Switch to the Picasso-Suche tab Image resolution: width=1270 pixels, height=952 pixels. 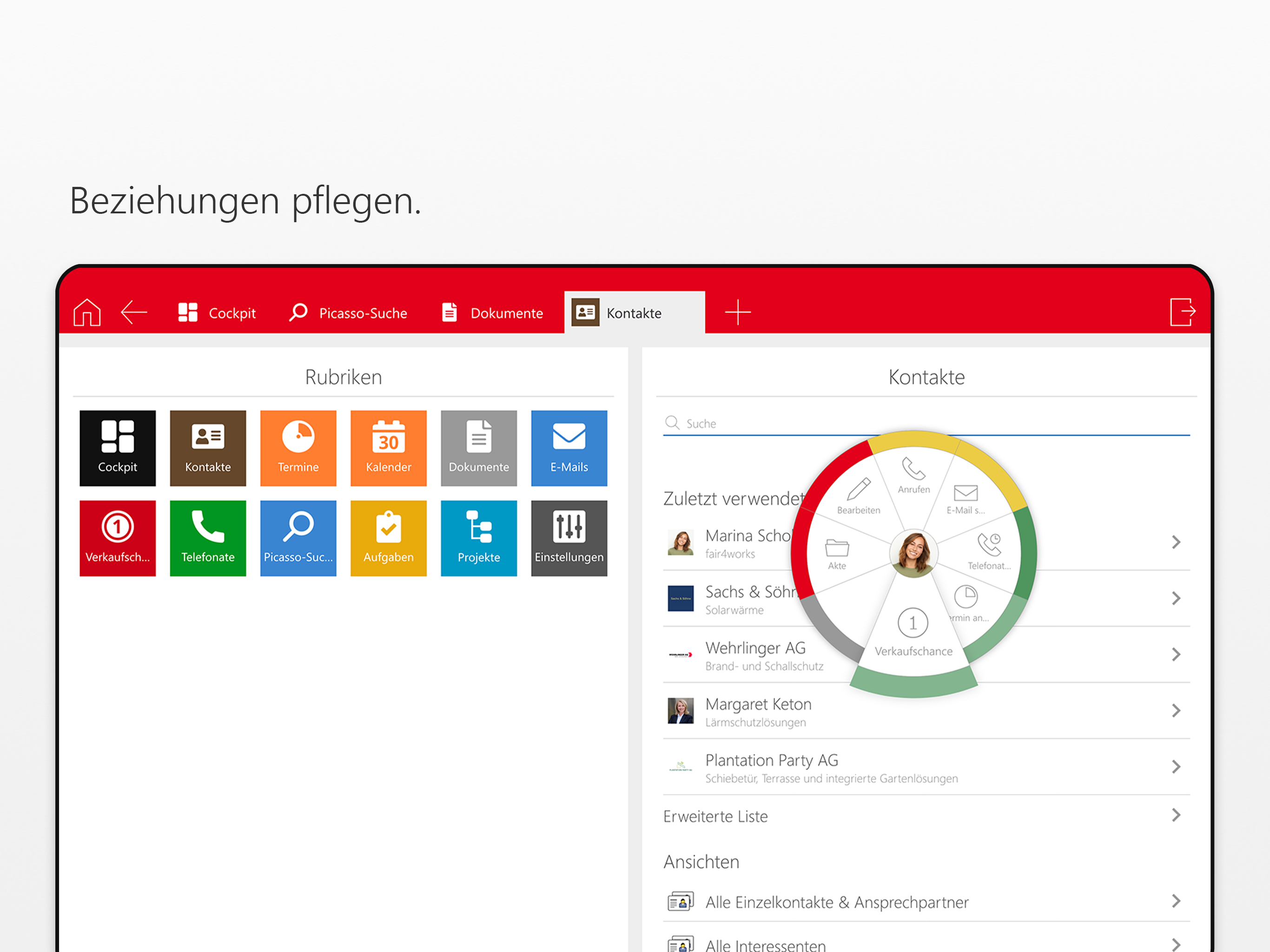tap(349, 313)
